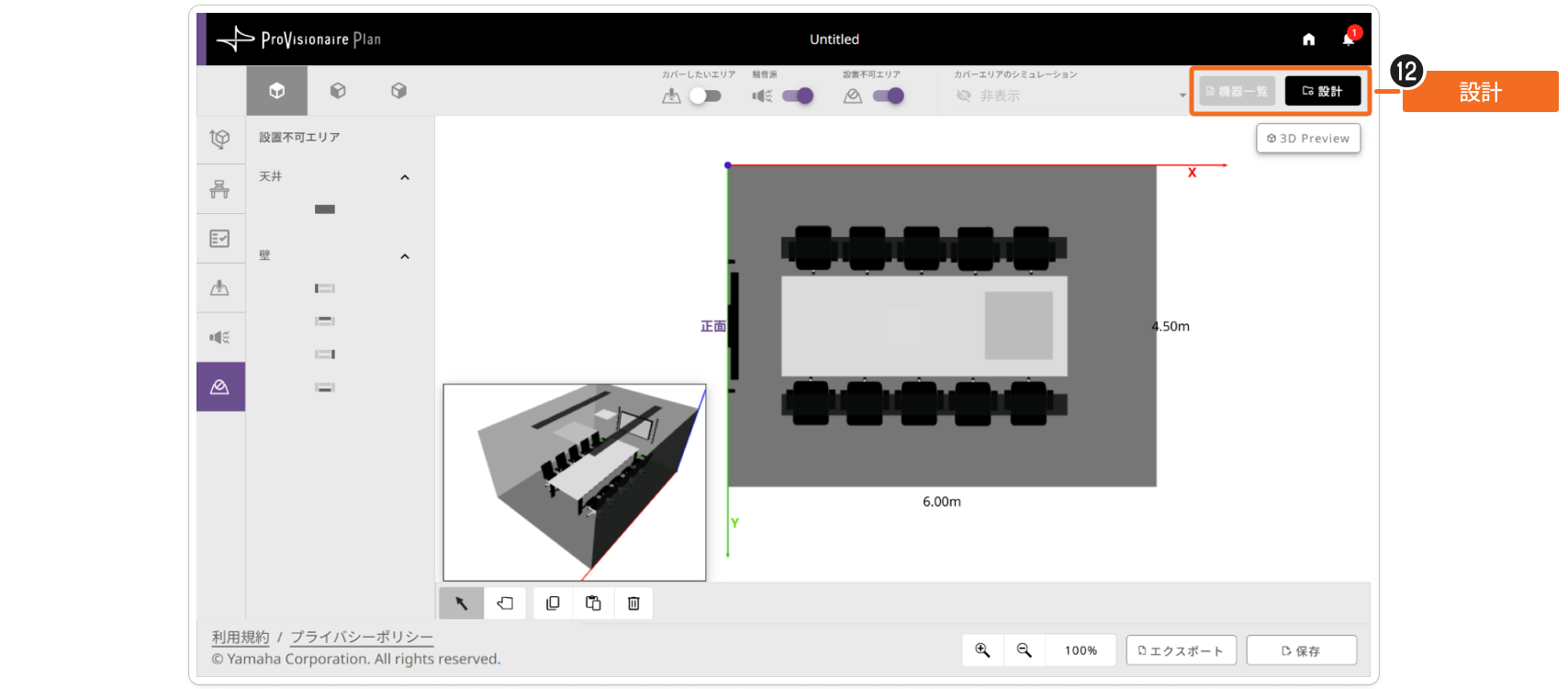Click the 正面 front label
This screenshot has height=689, width=1568.
(713, 326)
